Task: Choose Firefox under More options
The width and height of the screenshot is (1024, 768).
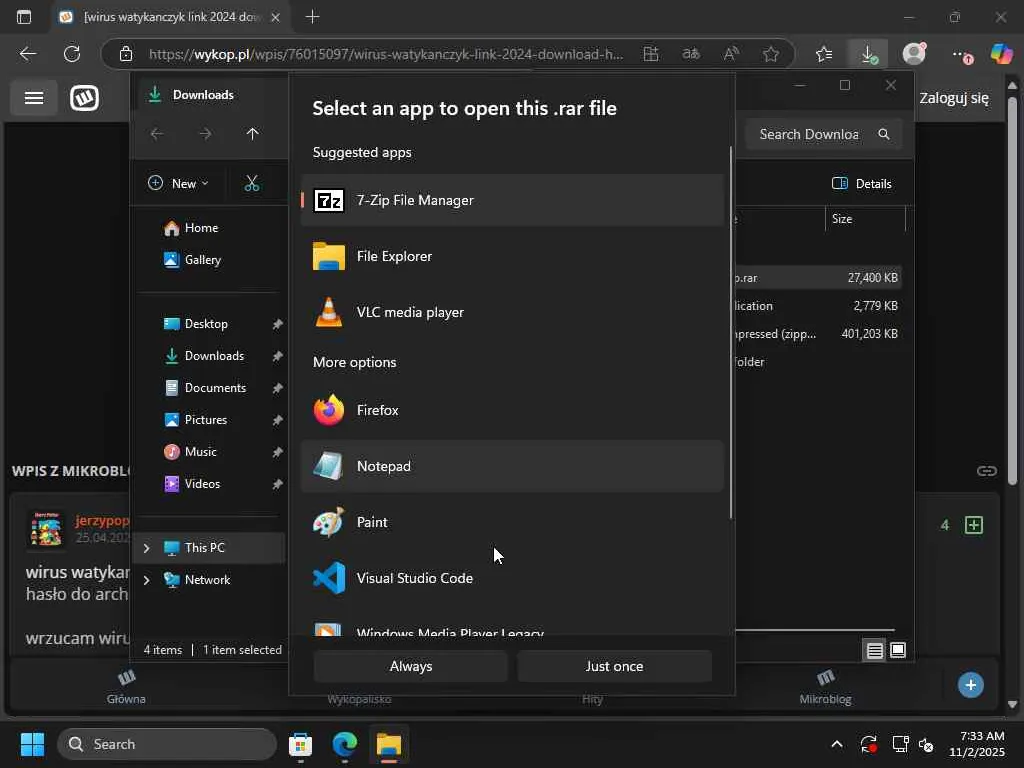Action: [512, 410]
